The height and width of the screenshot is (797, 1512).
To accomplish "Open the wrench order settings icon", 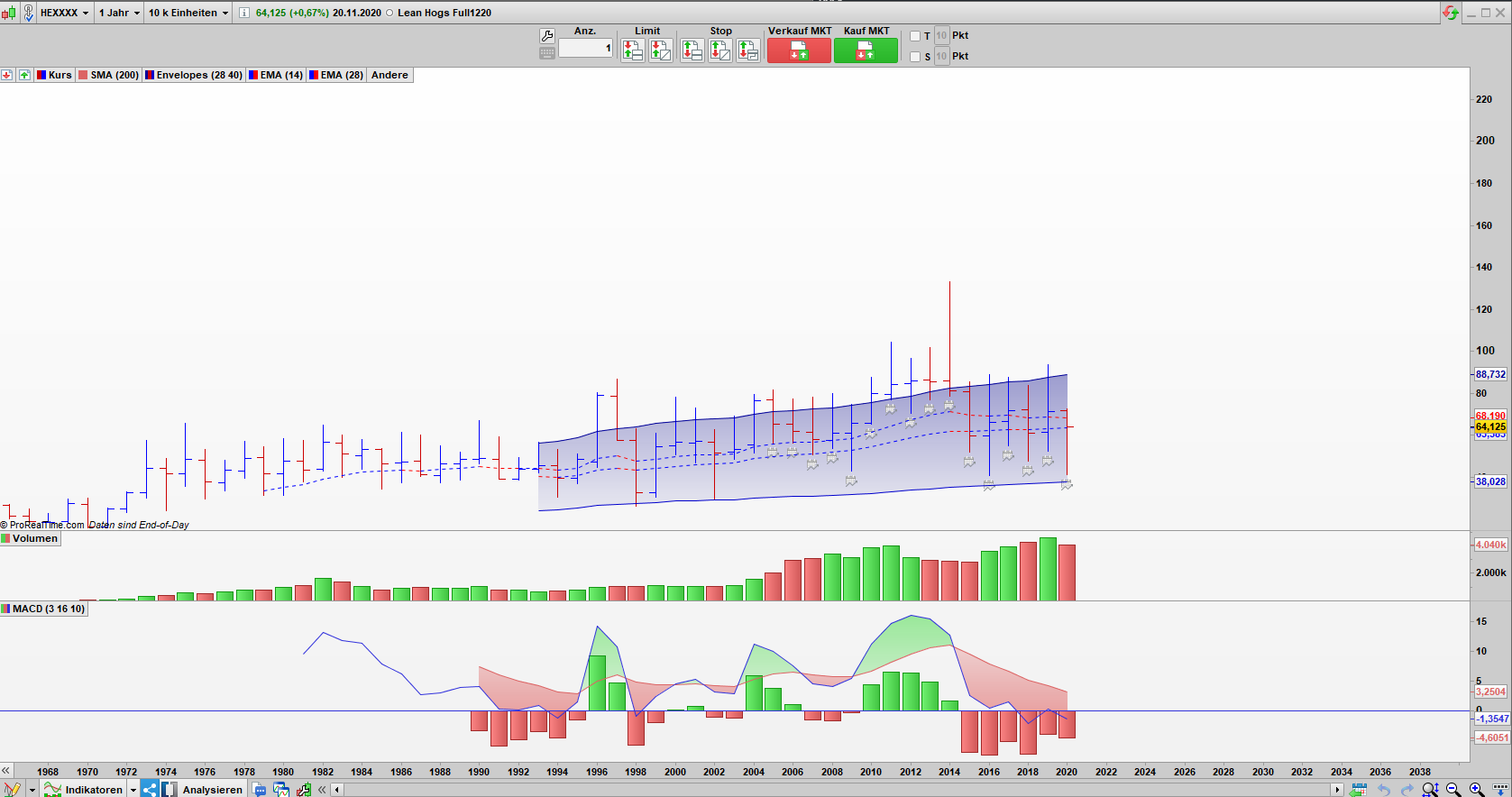I will point(547,36).
